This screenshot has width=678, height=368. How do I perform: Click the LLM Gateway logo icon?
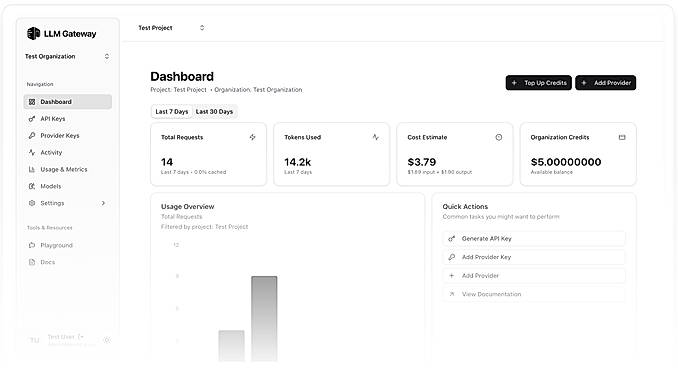click(33, 33)
